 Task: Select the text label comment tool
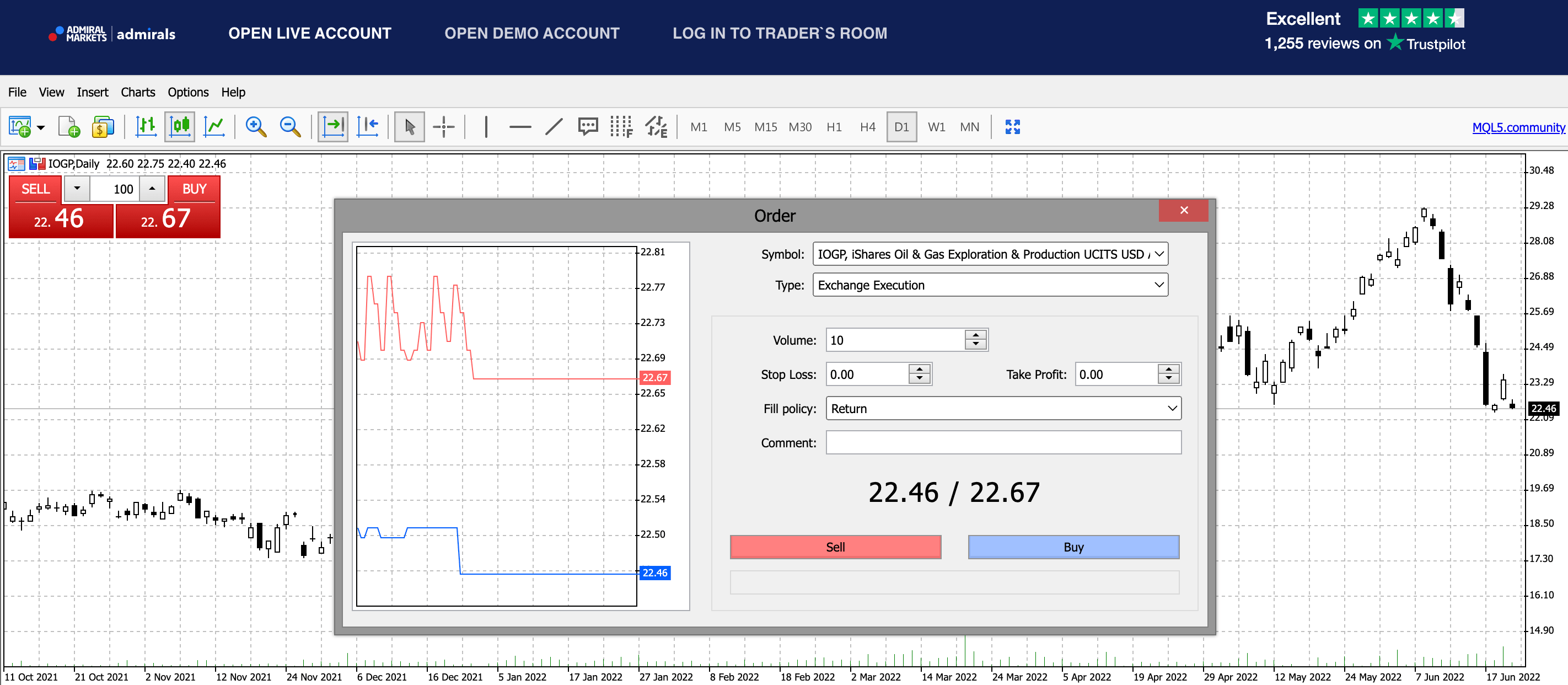[588, 127]
